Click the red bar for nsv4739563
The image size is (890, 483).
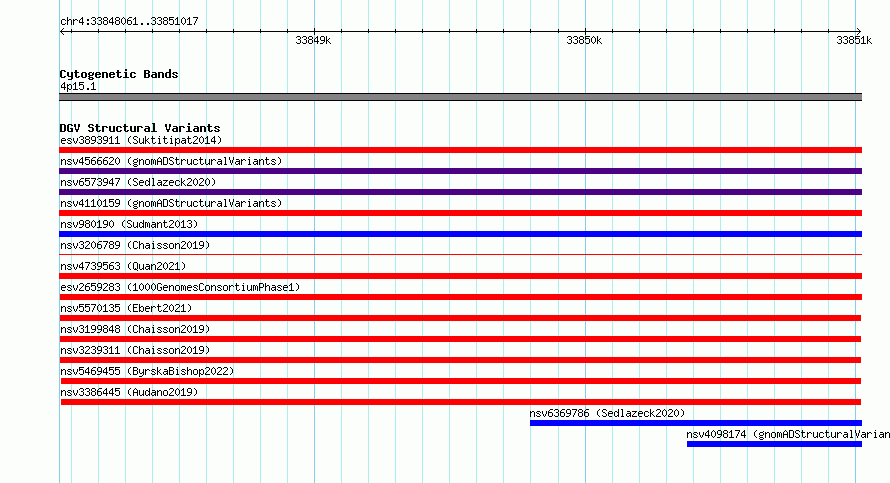pyautogui.click(x=460, y=276)
